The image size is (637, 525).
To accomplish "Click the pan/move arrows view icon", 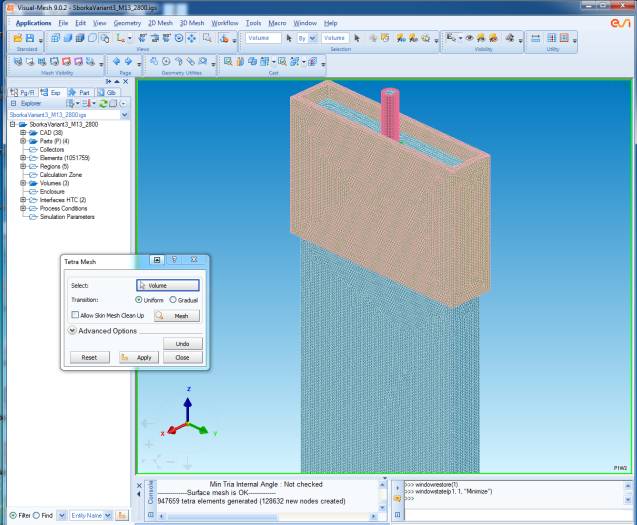I will click(191, 38).
